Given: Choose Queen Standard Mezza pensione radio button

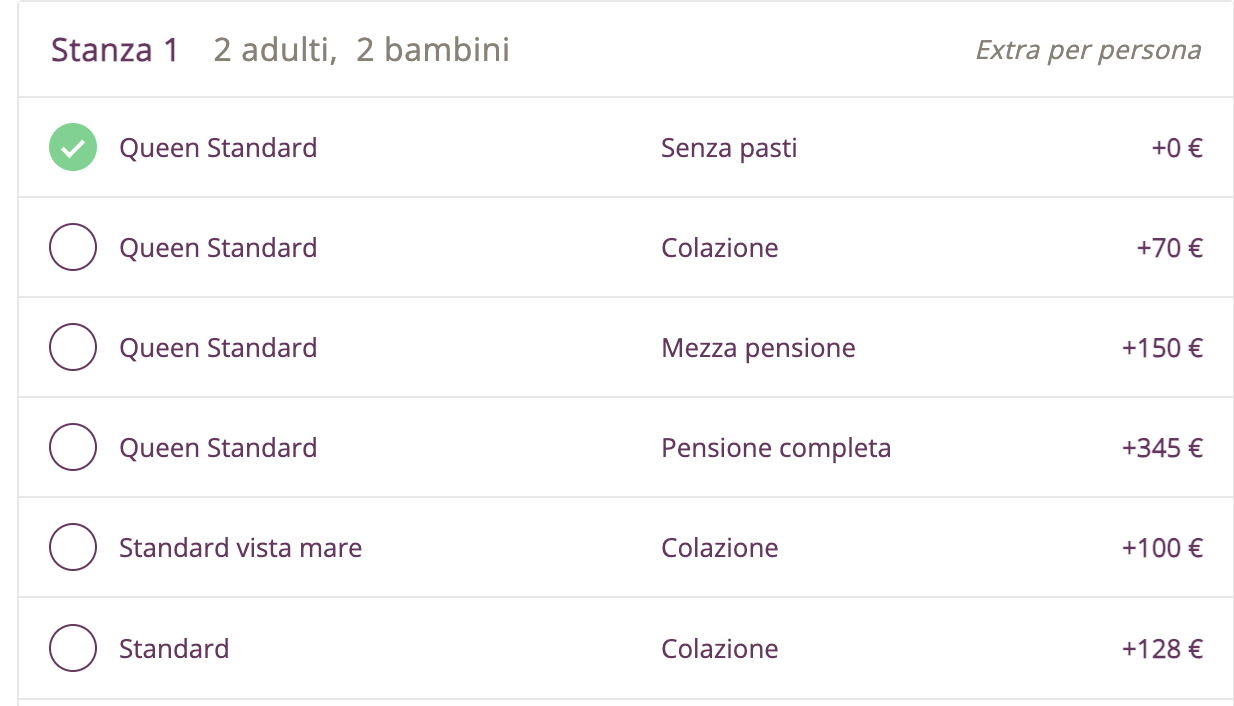Looking at the screenshot, I should coord(73,348).
